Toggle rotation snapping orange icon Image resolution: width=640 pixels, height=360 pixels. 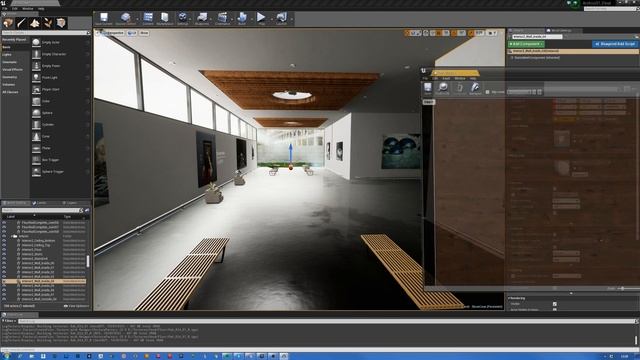click(454, 33)
